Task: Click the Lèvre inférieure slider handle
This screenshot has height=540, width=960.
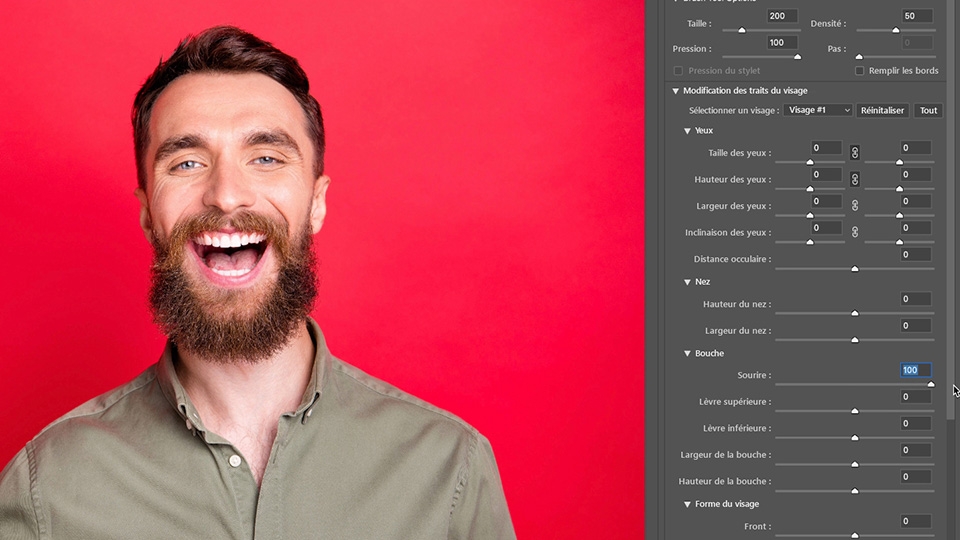Action: coord(855,438)
